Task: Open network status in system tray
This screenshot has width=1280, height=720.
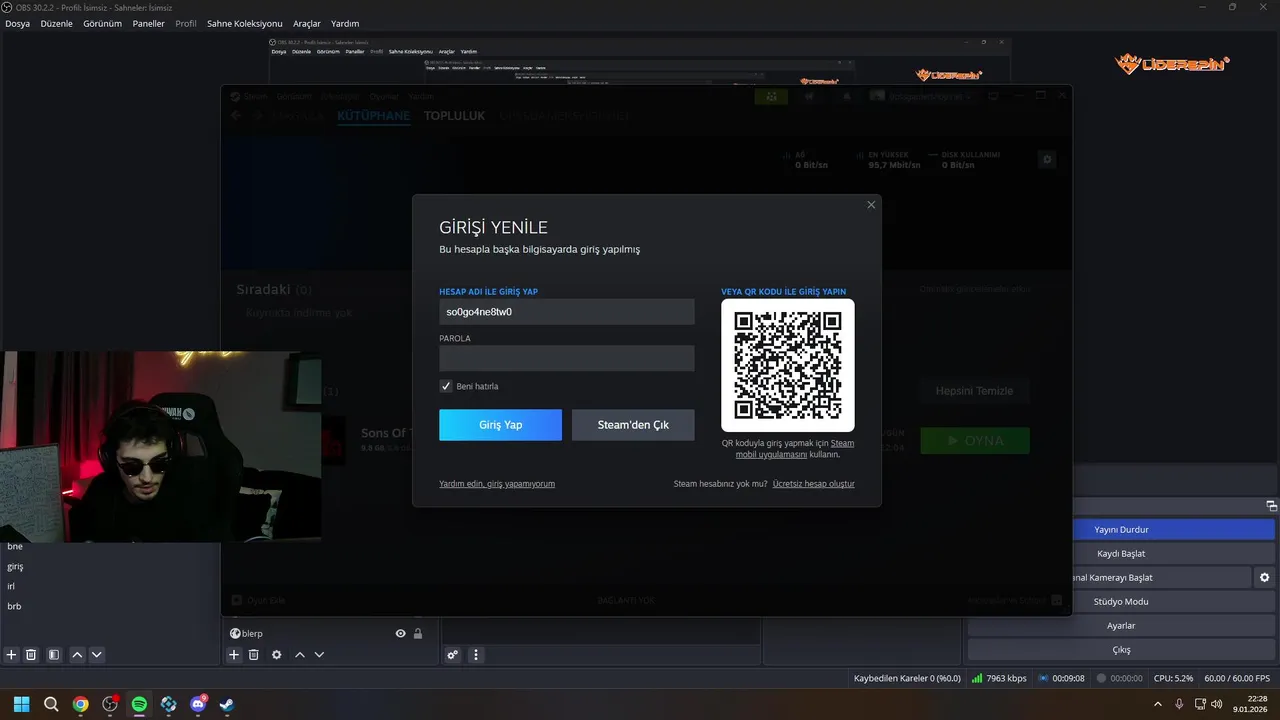Action: 1200,704
